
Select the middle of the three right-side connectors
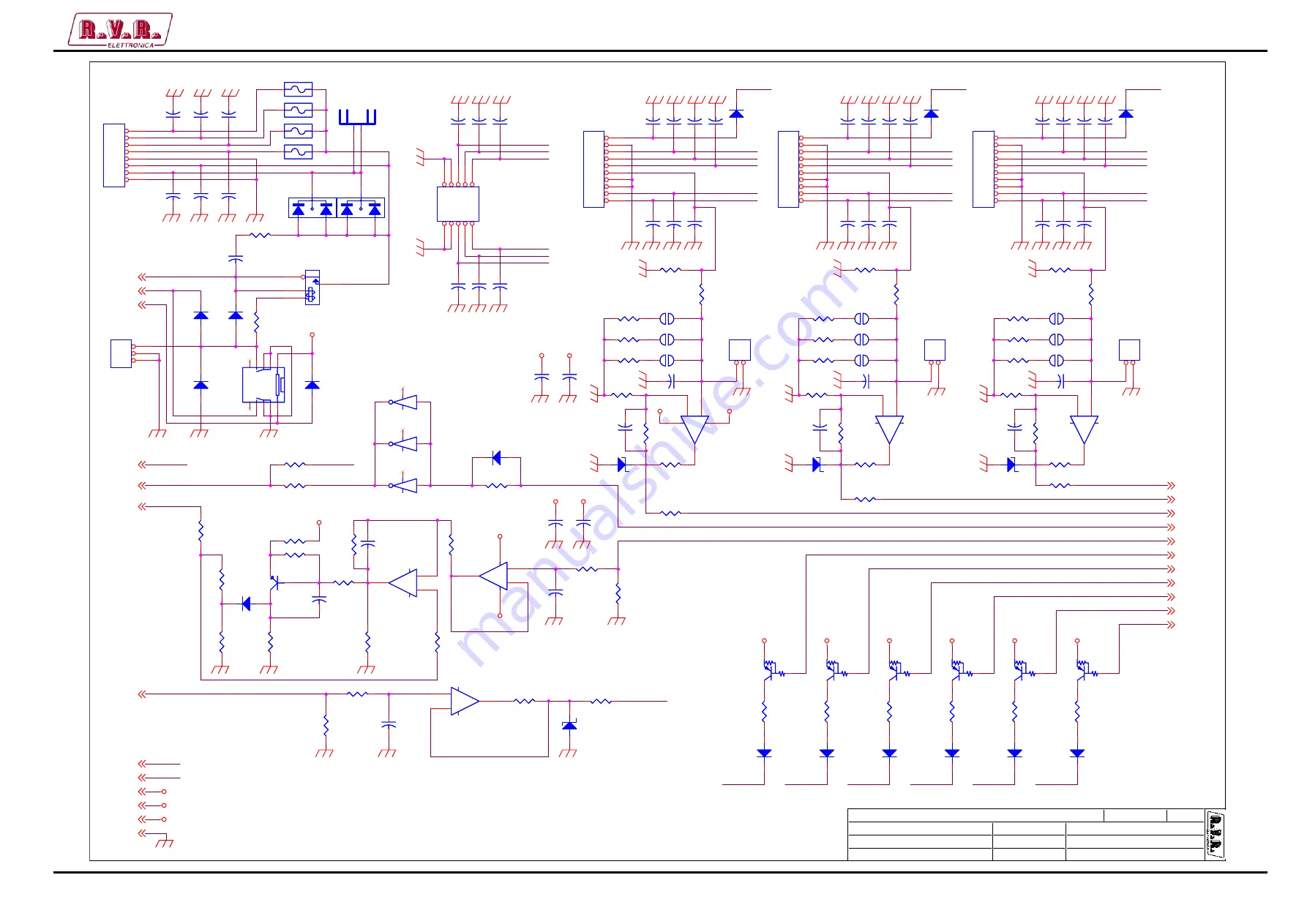click(x=788, y=169)
